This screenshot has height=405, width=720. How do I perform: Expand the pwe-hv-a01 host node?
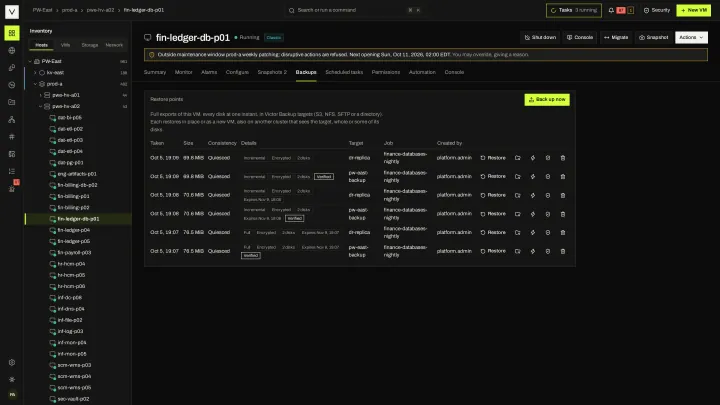click(40, 95)
